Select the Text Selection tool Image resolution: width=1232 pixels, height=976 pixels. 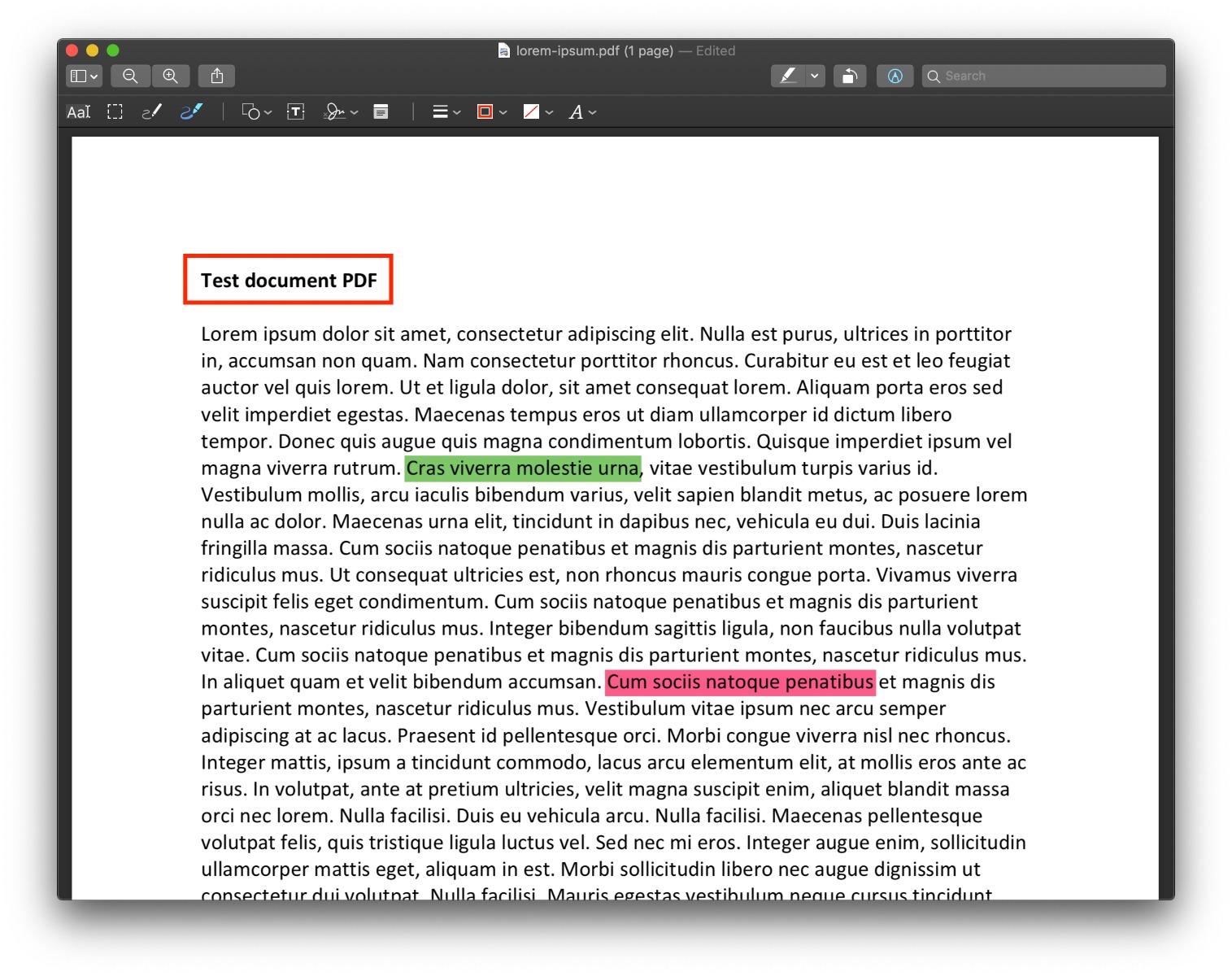[x=79, y=112]
